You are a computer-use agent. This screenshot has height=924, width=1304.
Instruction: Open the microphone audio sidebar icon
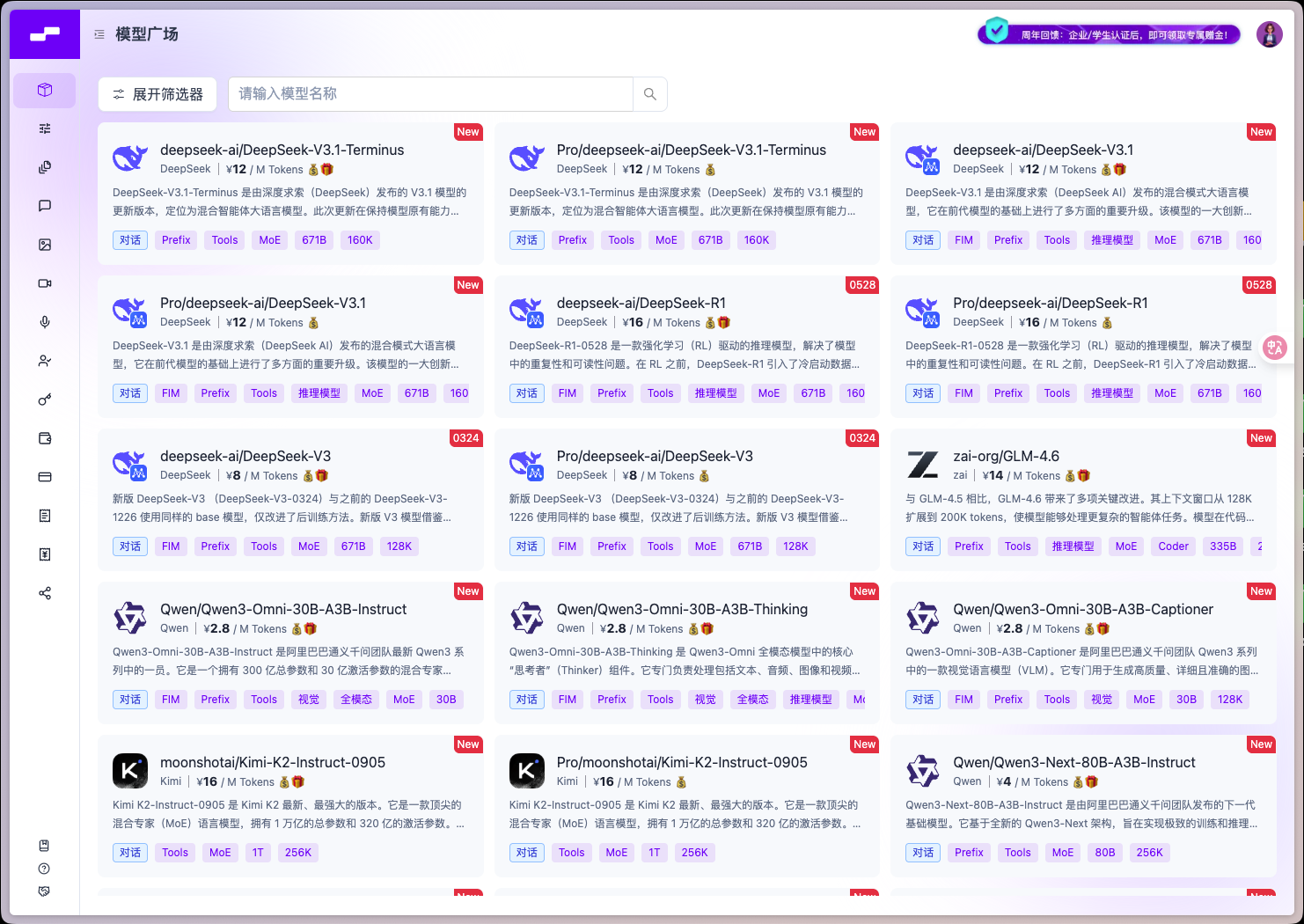45,322
